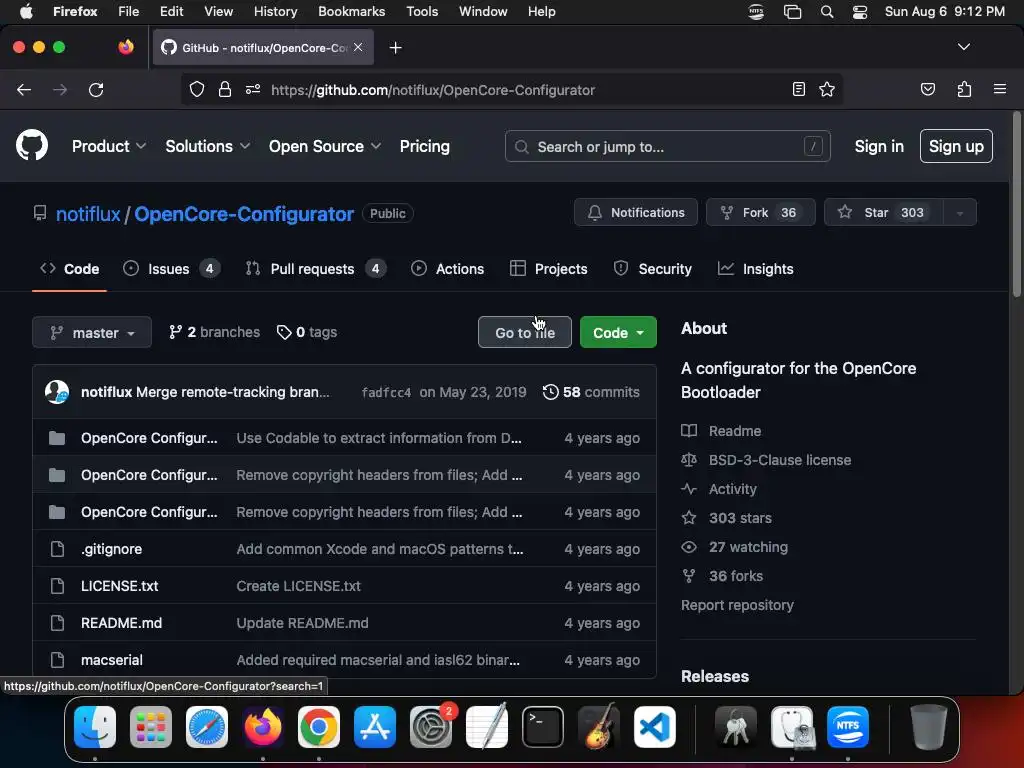Open Terminal from the Dock
1024x768 pixels.
click(x=543, y=727)
